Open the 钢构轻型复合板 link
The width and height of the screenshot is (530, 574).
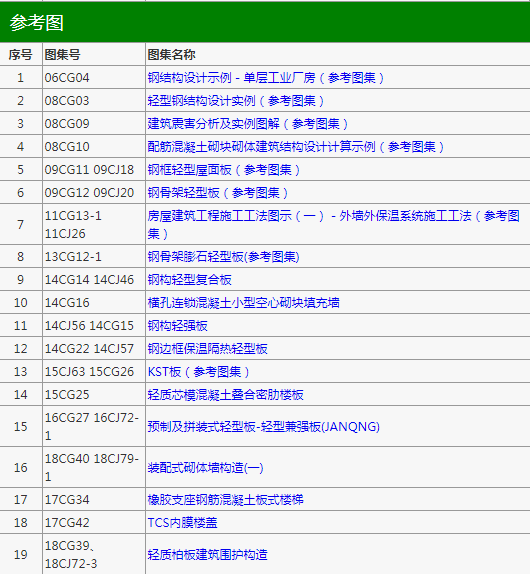click(190, 280)
